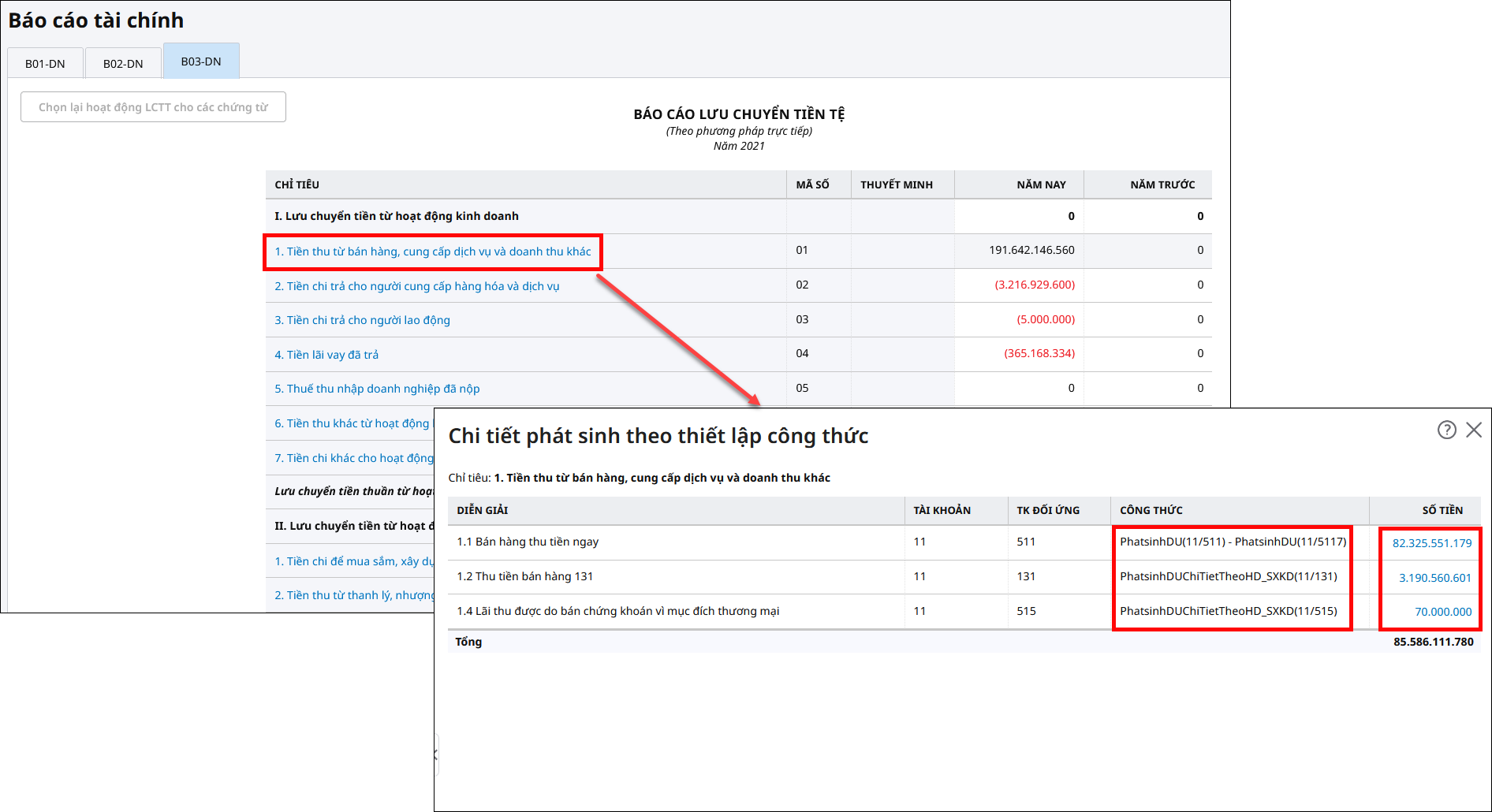Open 'Tiền chi khác cho hoạt động' link
The width and height of the screenshot is (1492, 812).
click(353, 458)
